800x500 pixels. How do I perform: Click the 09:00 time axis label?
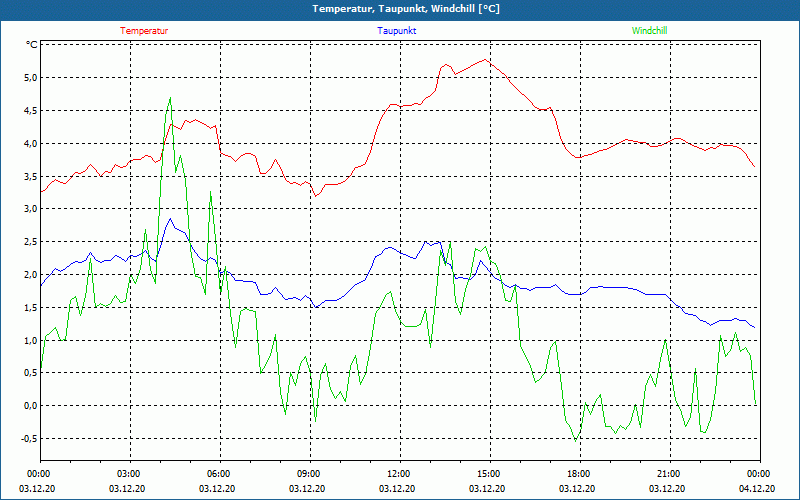[308, 474]
